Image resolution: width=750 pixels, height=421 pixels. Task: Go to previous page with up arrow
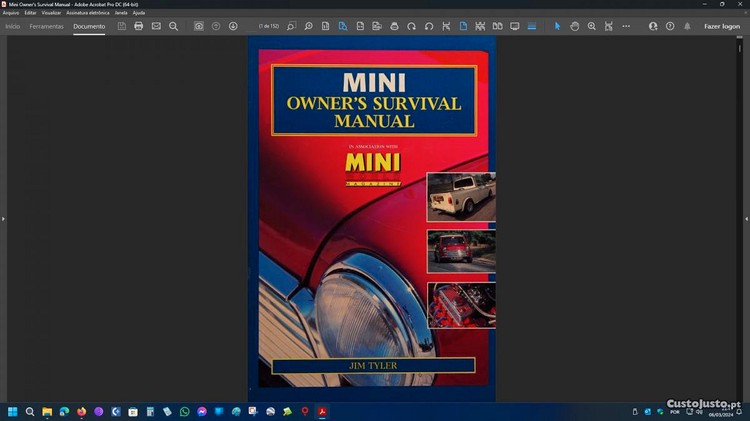pyautogui.click(x=216, y=26)
